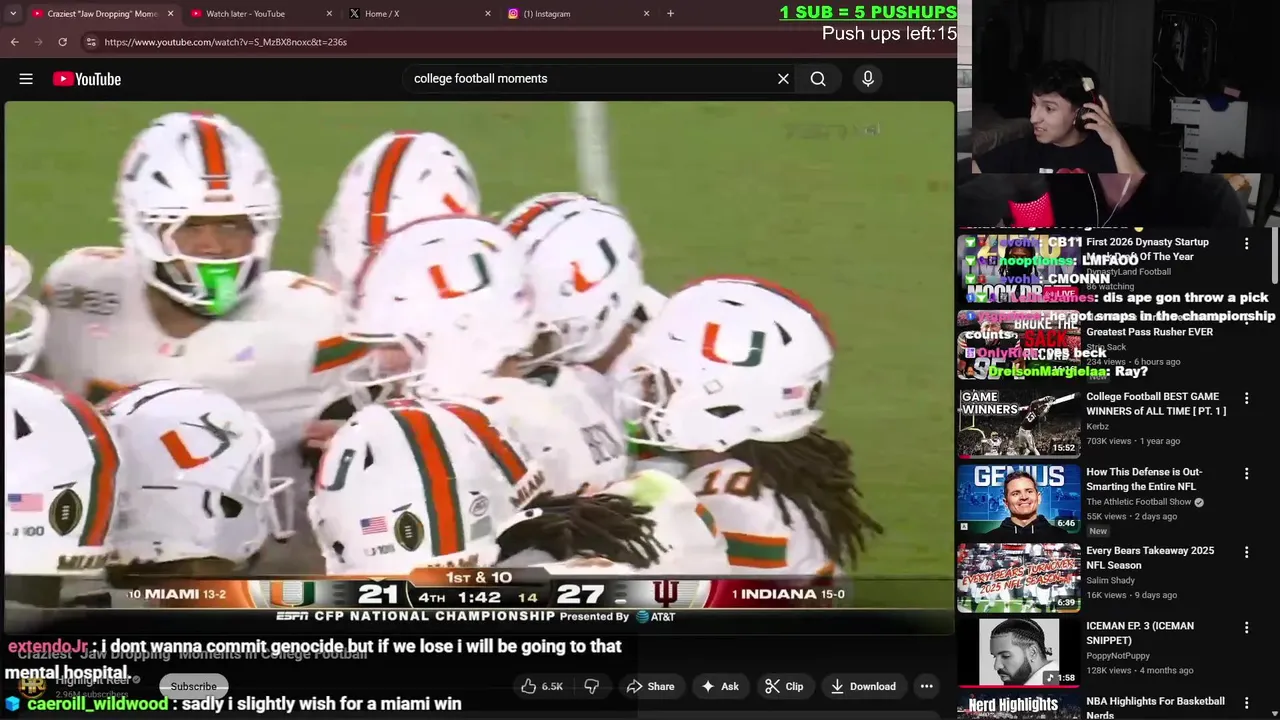This screenshot has height=720, width=1280.
Task: Open How This Defense is Out-Smarting title
Action: point(1144,479)
